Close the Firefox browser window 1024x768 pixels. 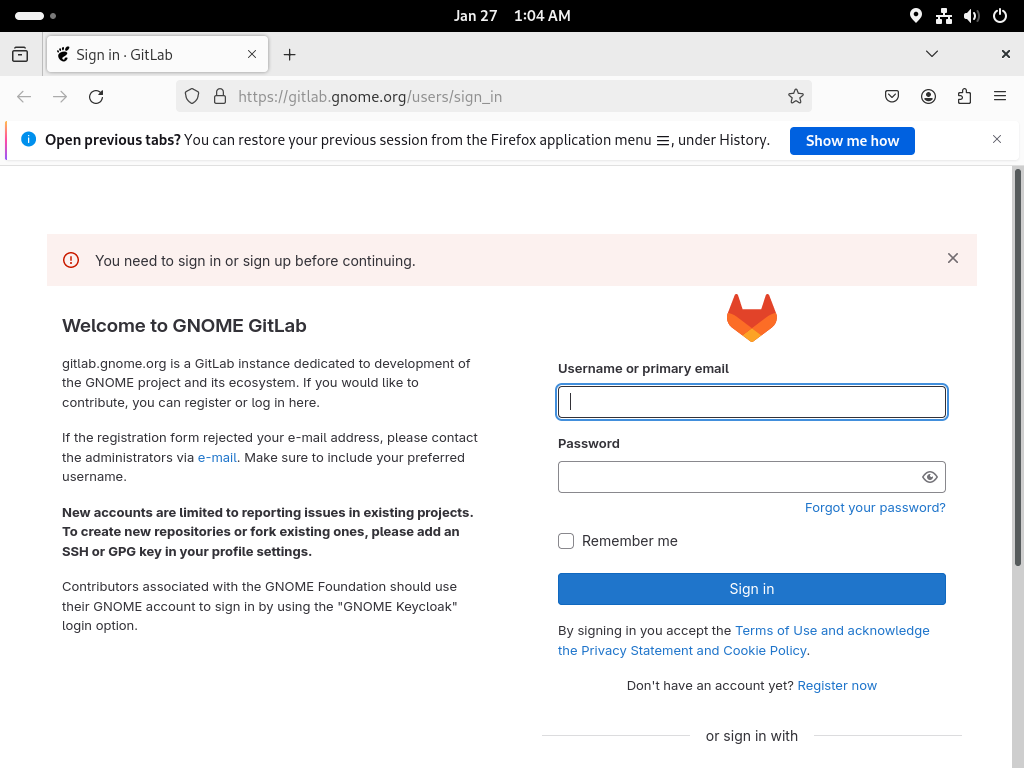(1006, 54)
